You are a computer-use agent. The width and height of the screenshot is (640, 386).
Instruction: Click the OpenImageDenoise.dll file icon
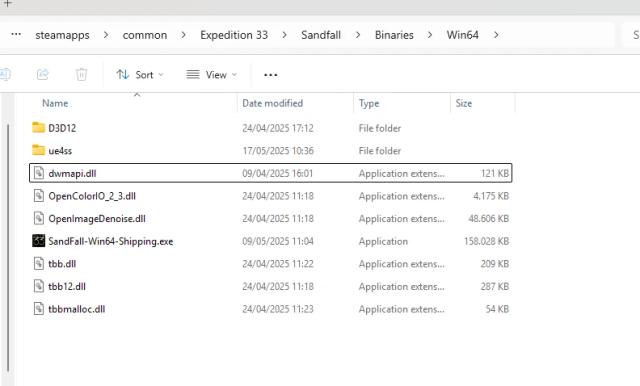click(38, 218)
